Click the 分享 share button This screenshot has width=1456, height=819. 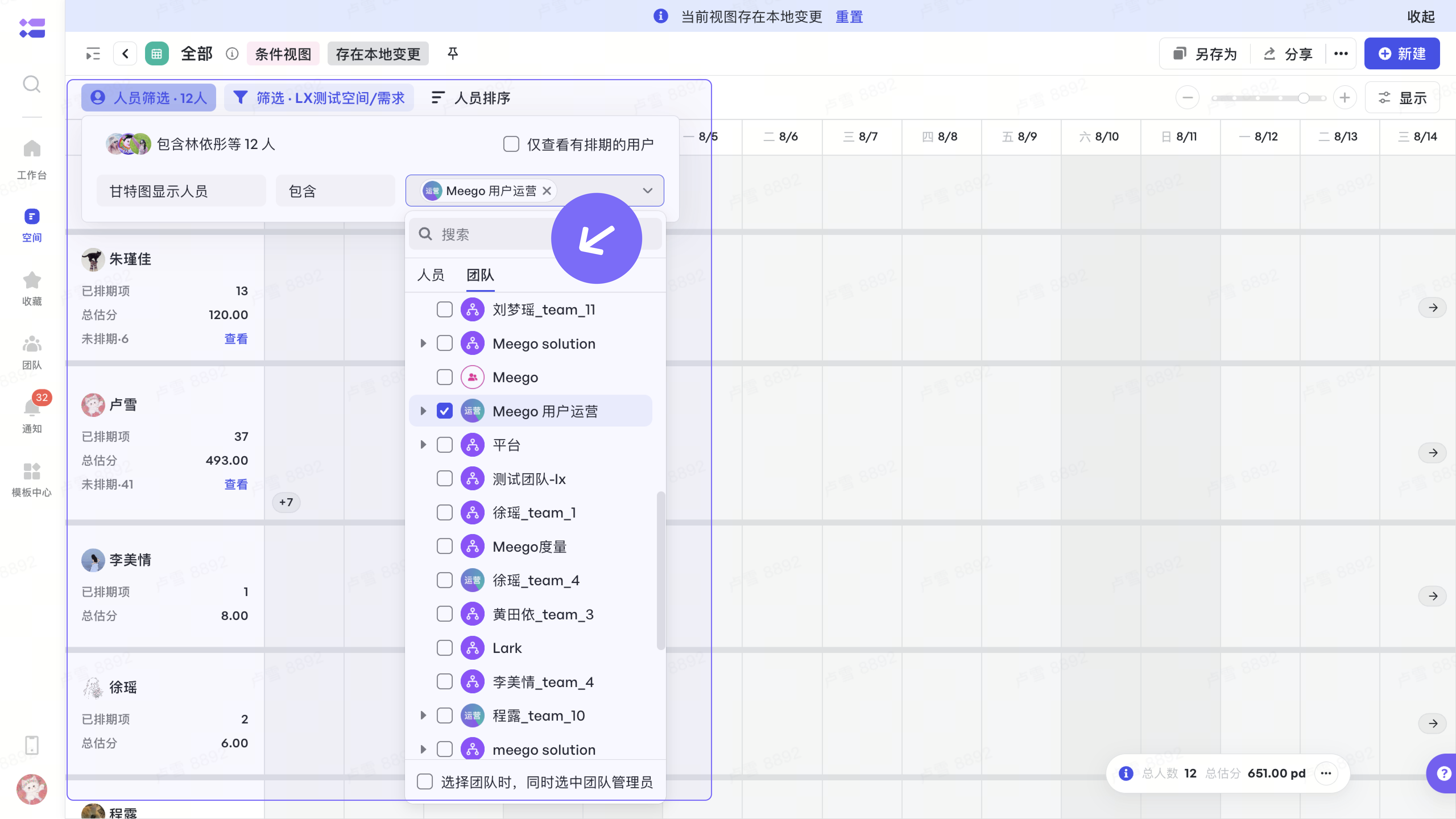(1288, 54)
